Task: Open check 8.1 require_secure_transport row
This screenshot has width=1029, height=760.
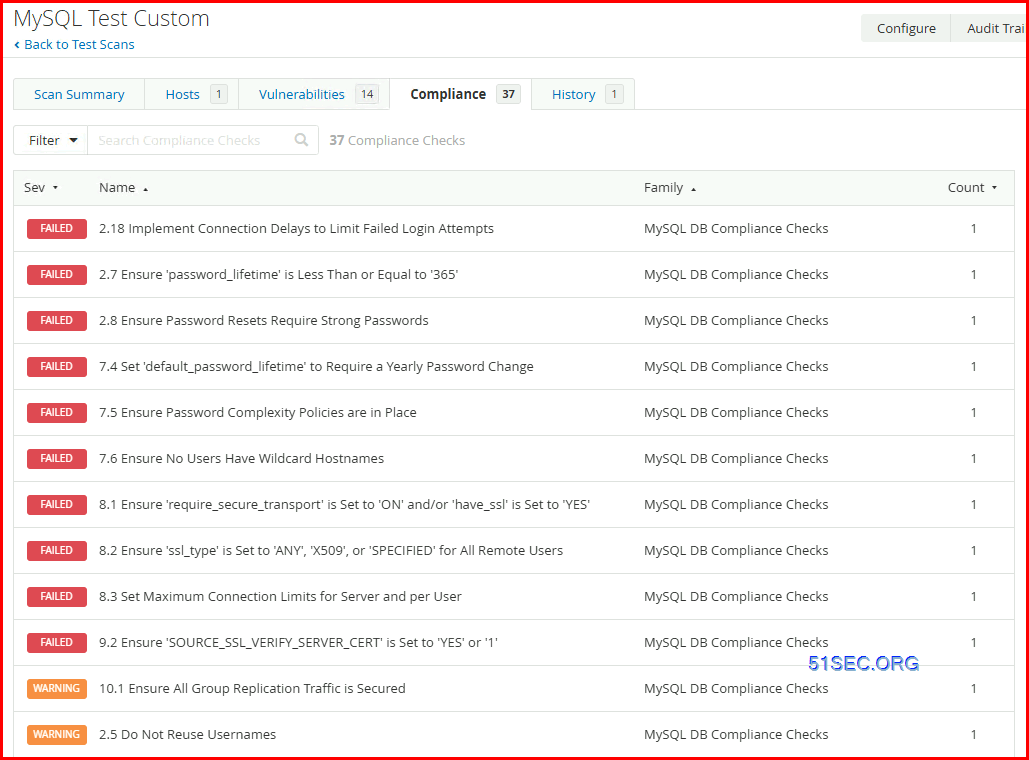Action: (x=514, y=504)
